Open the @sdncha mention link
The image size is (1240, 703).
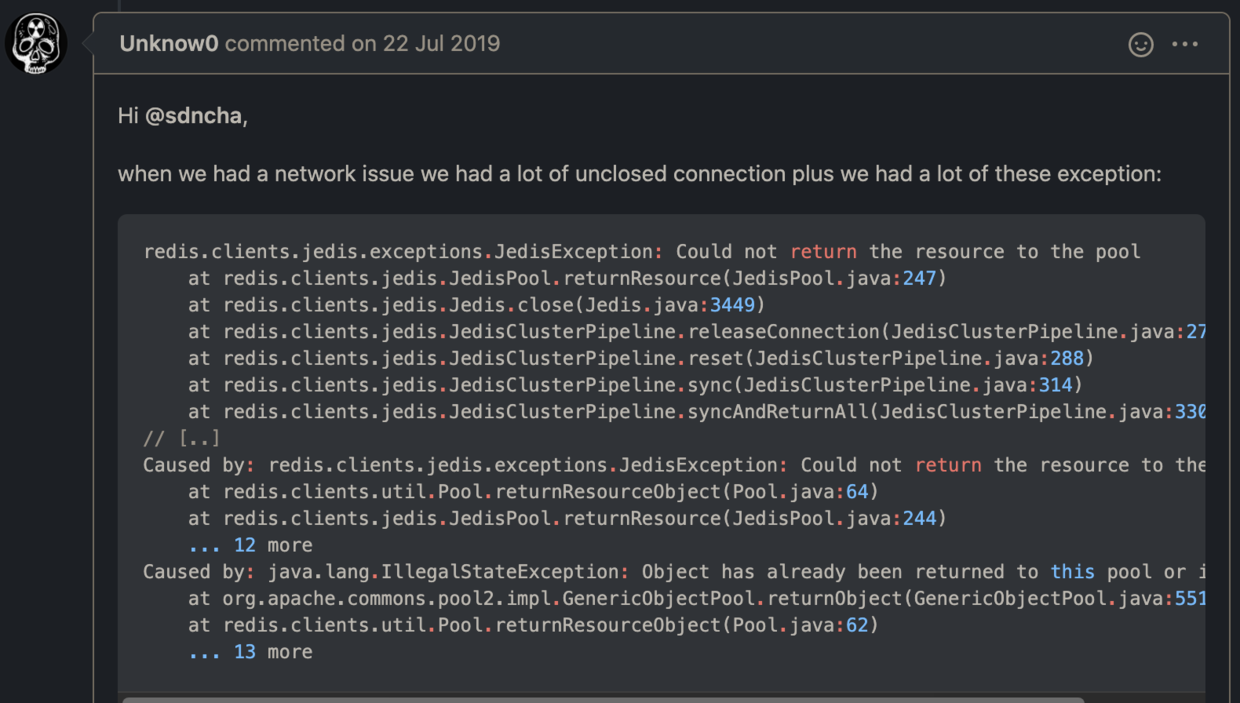(x=194, y=116)
